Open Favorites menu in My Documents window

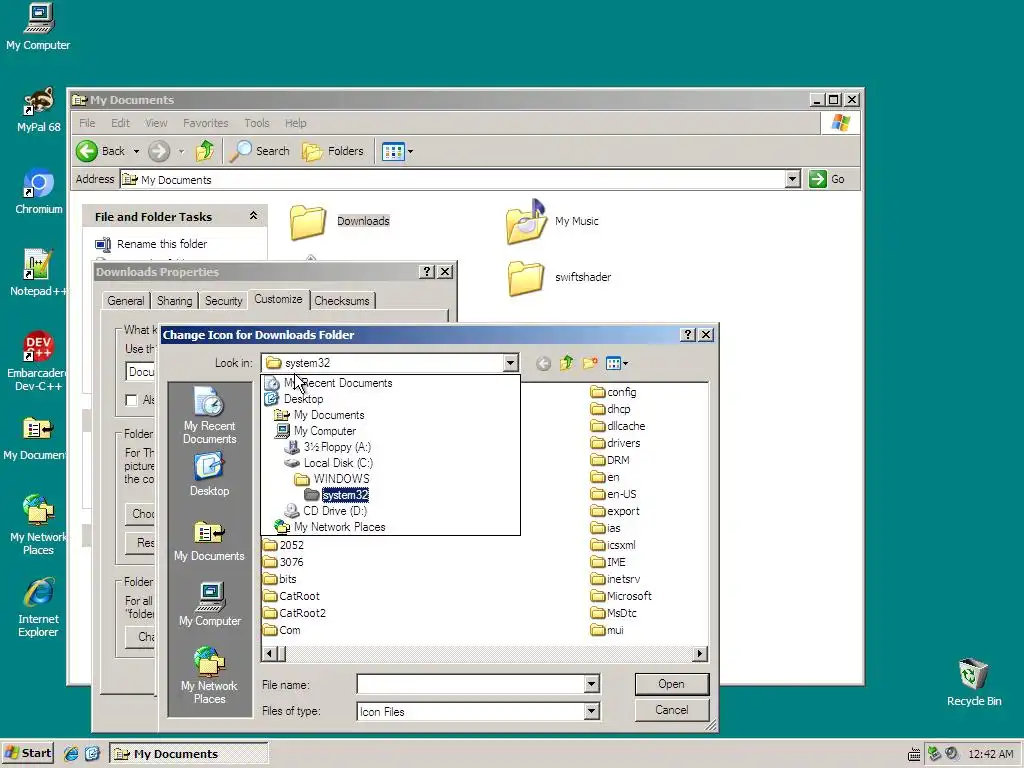pos(206,123)
